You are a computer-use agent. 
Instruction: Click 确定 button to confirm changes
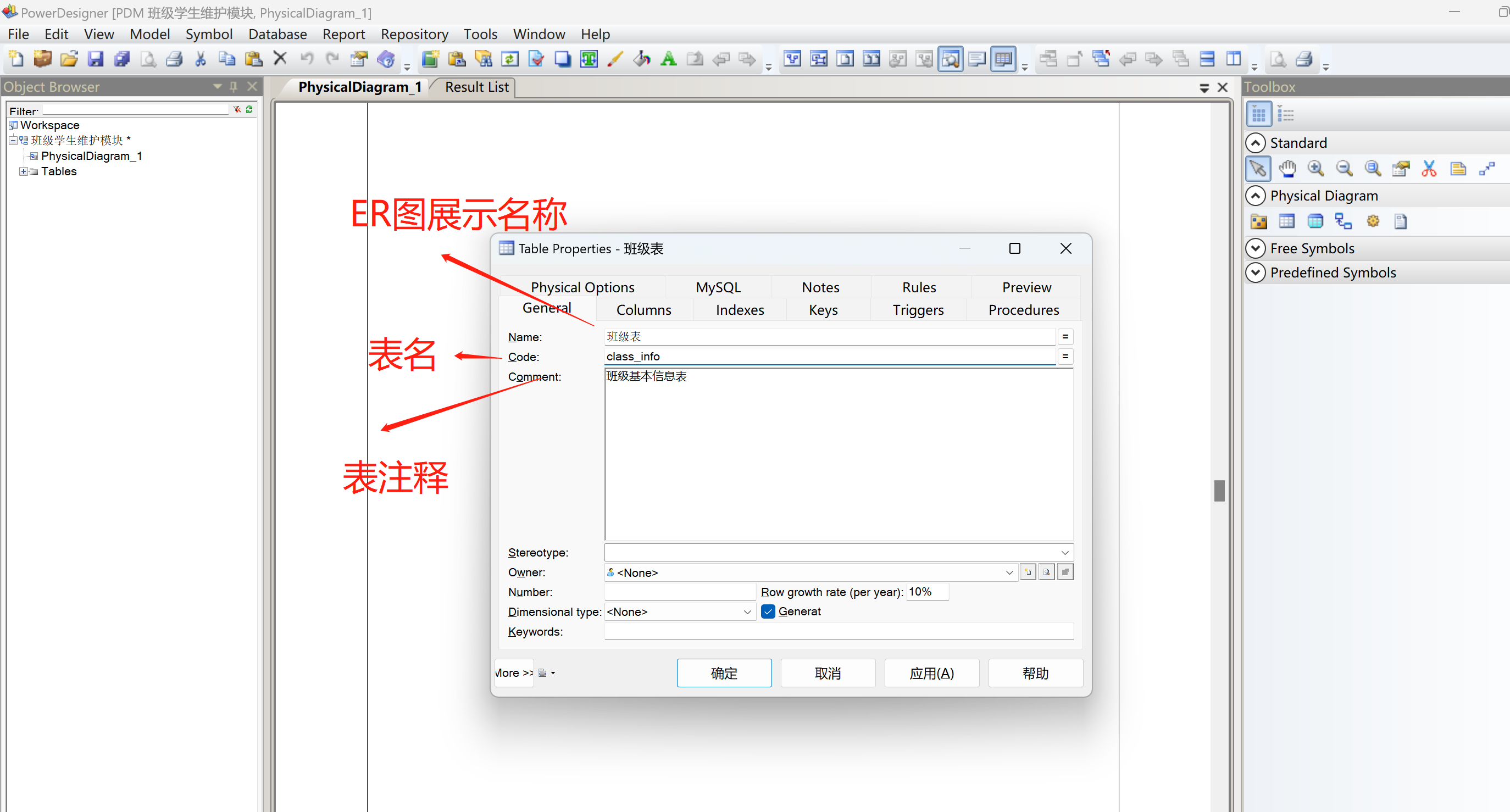(x=724, y=672)
